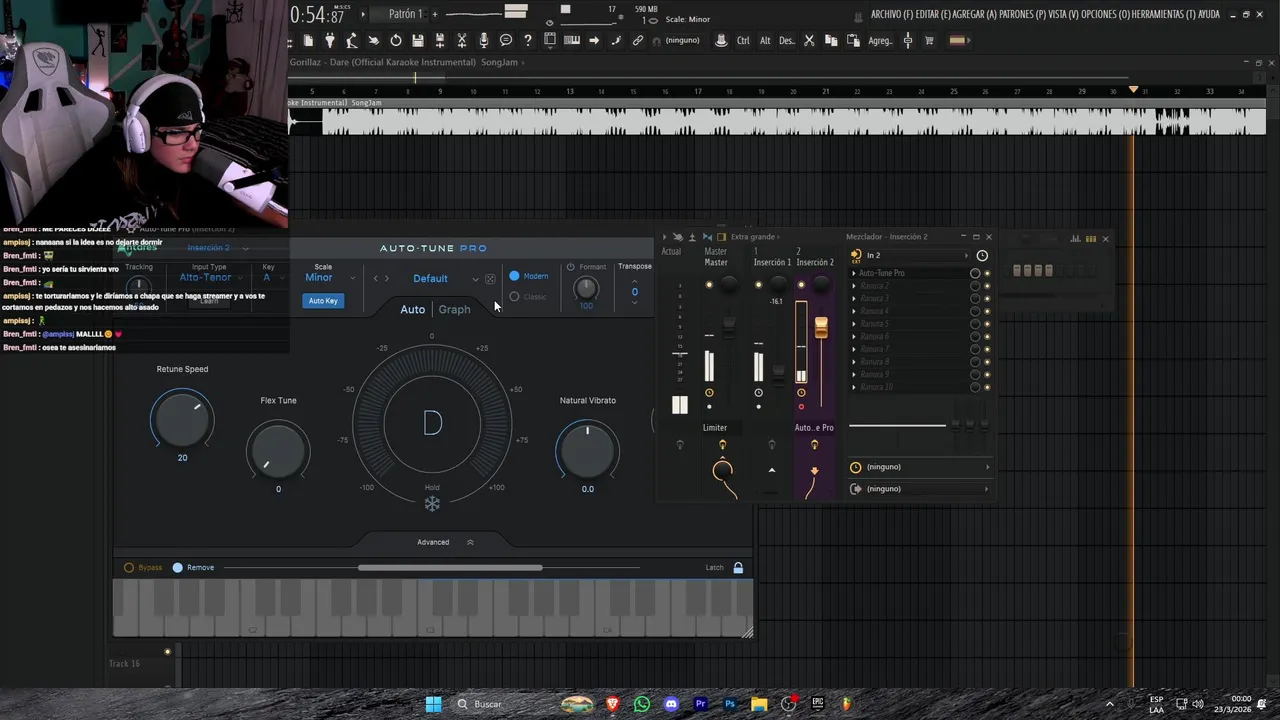The image size is (1280, 720).
Task: Open the Scale Minor dropdown
Action: [330, 277]
